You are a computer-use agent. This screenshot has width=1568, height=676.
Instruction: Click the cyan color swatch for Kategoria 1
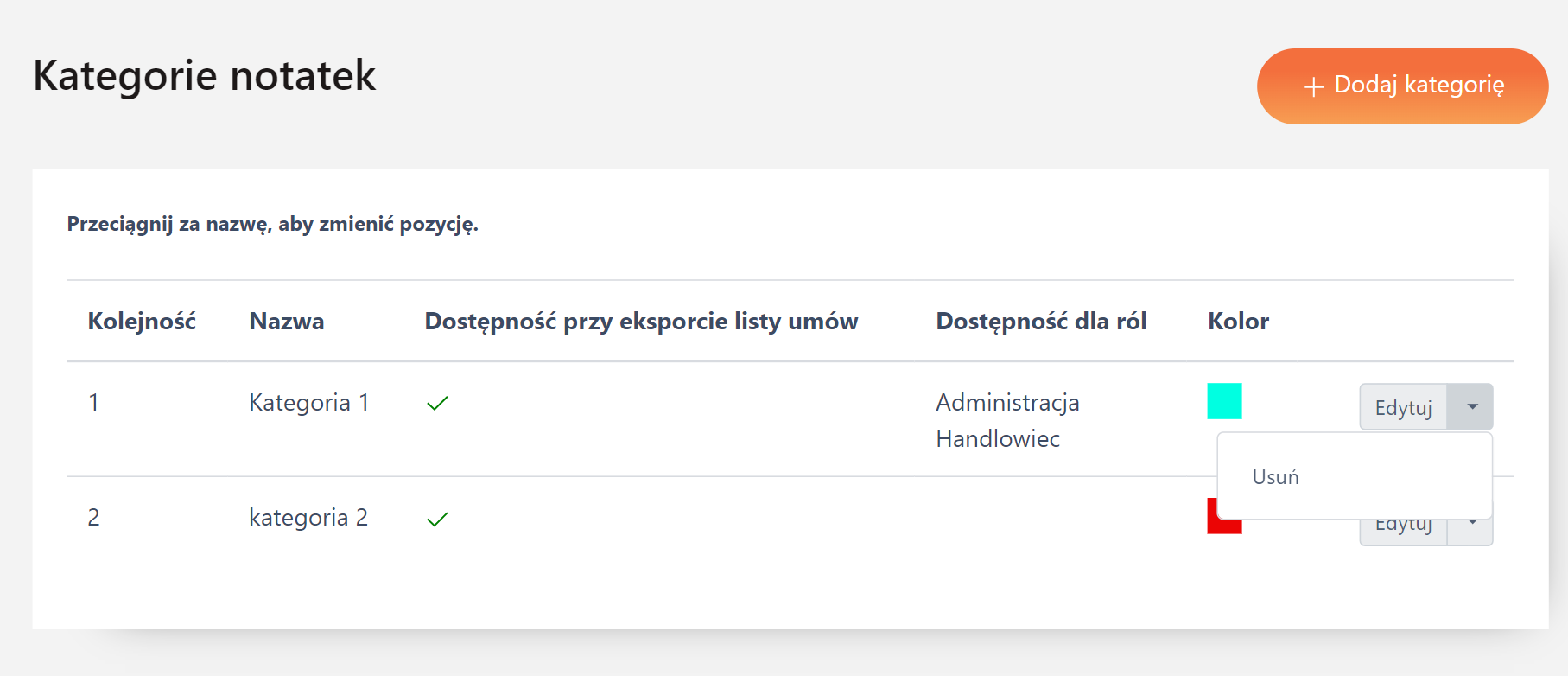(1224, 401)
